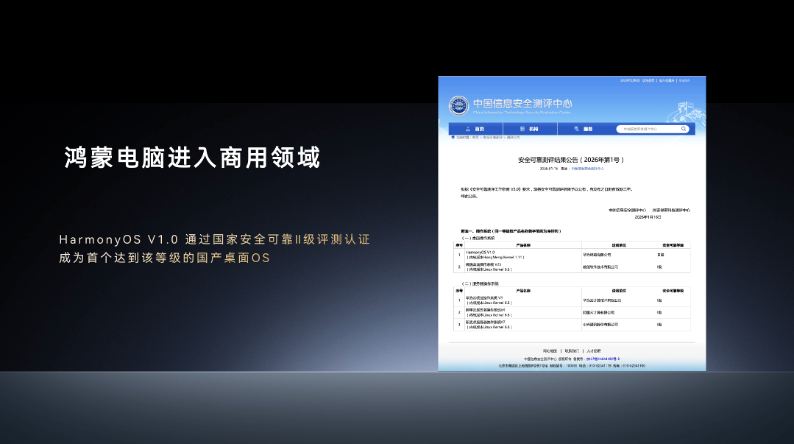Click the Great Wall illustration in page header
This screenshot has width=794, height=444.
pos(684,112)
